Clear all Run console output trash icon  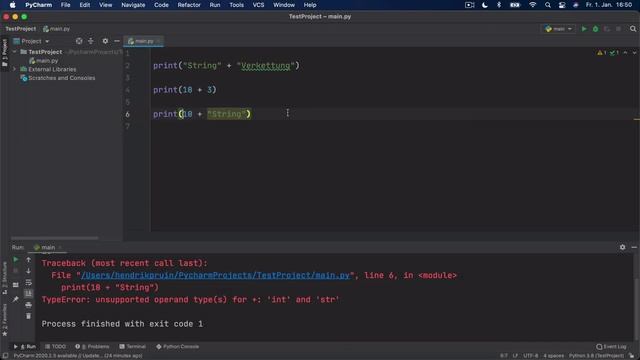[29, 316]
